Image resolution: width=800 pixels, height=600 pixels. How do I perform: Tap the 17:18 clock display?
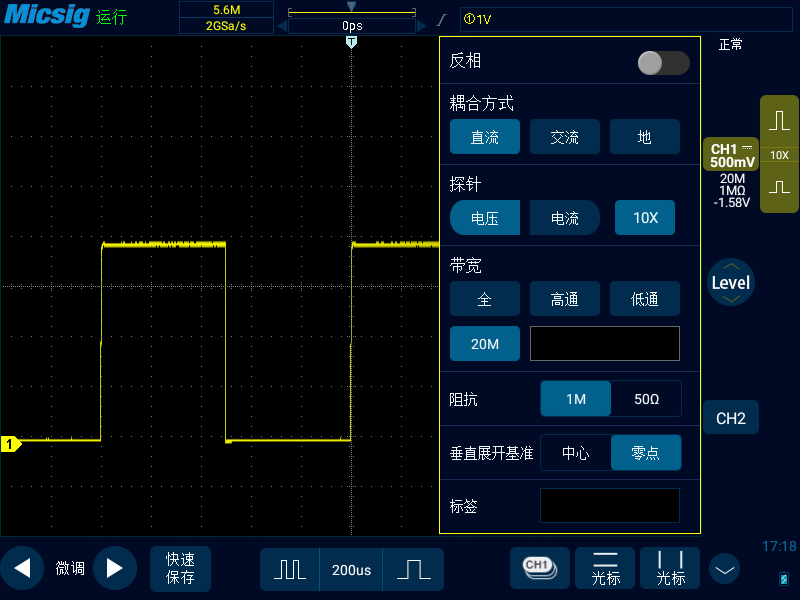click(779, 546)
